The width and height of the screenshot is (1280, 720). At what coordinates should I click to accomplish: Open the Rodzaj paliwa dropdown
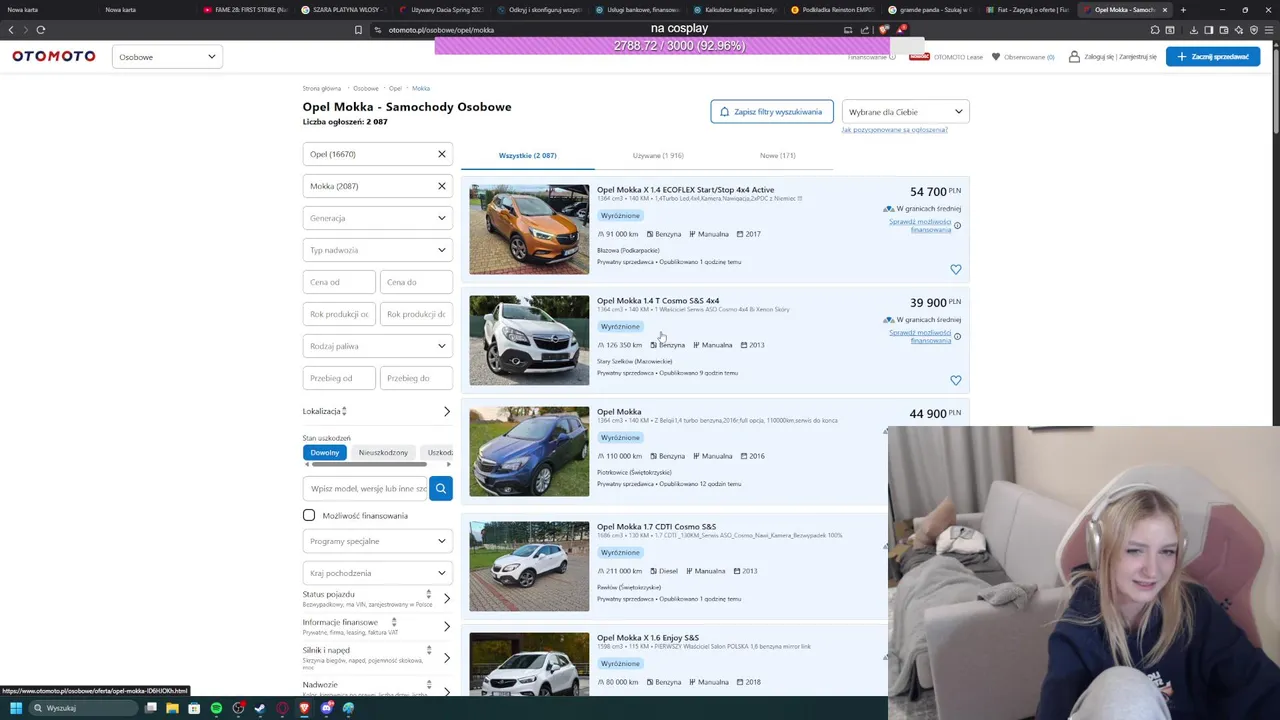pos(378,346)
